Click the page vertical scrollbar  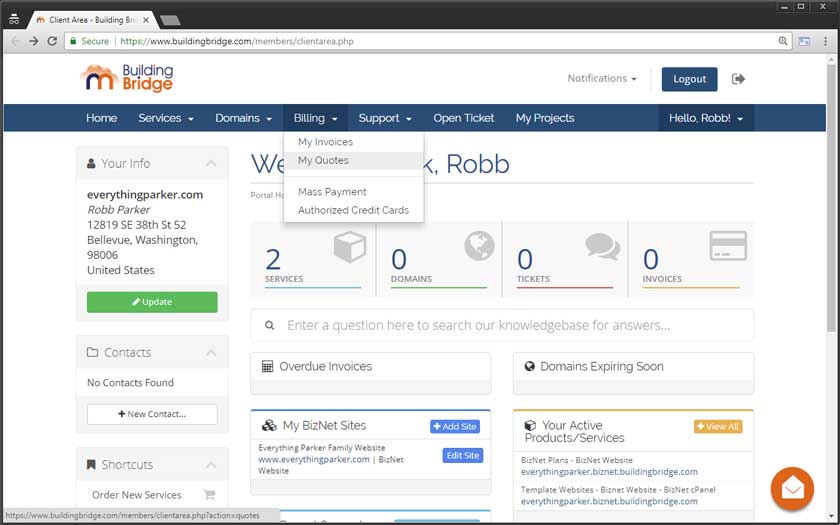831,198
